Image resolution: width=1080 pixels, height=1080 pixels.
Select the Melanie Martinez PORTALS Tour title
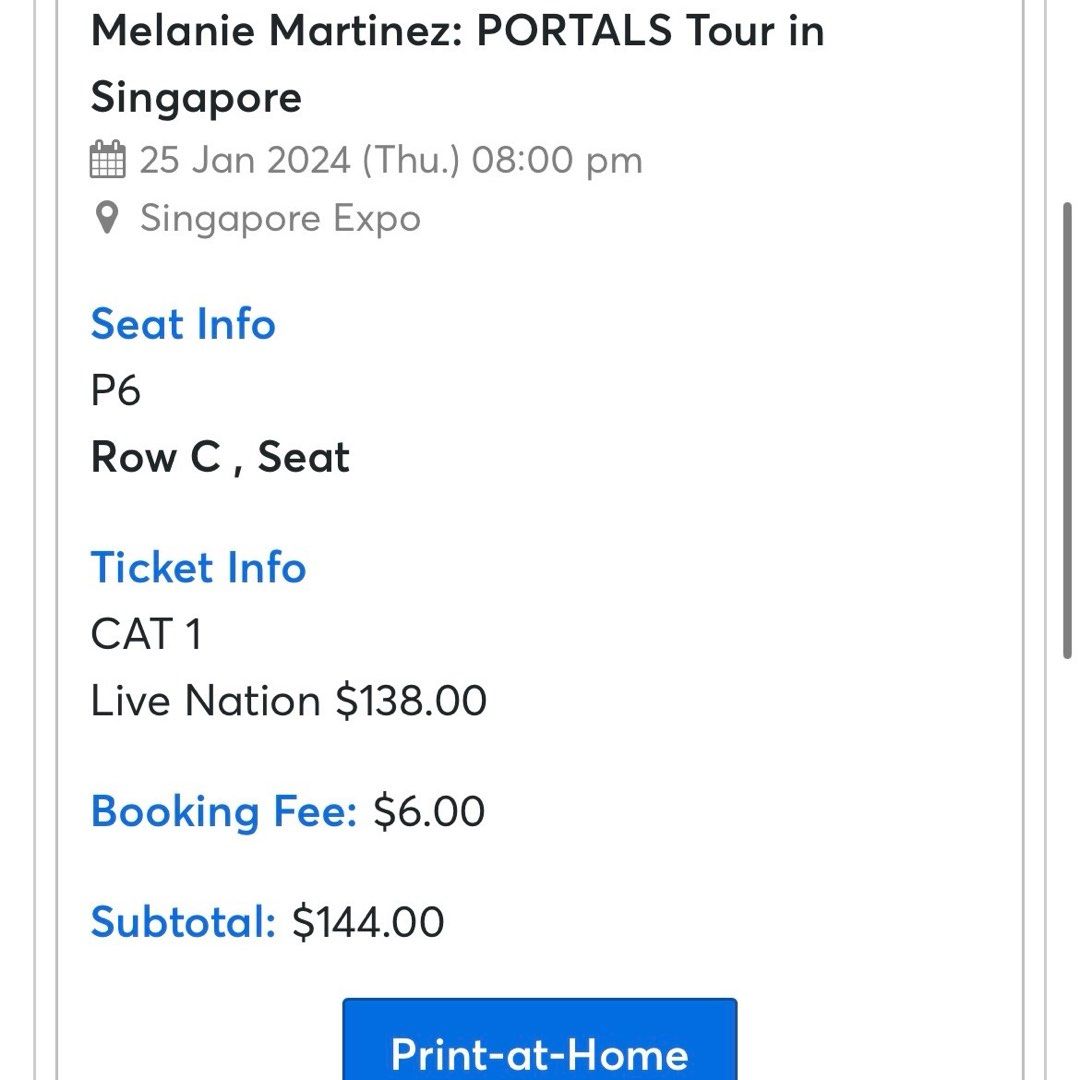457,64
